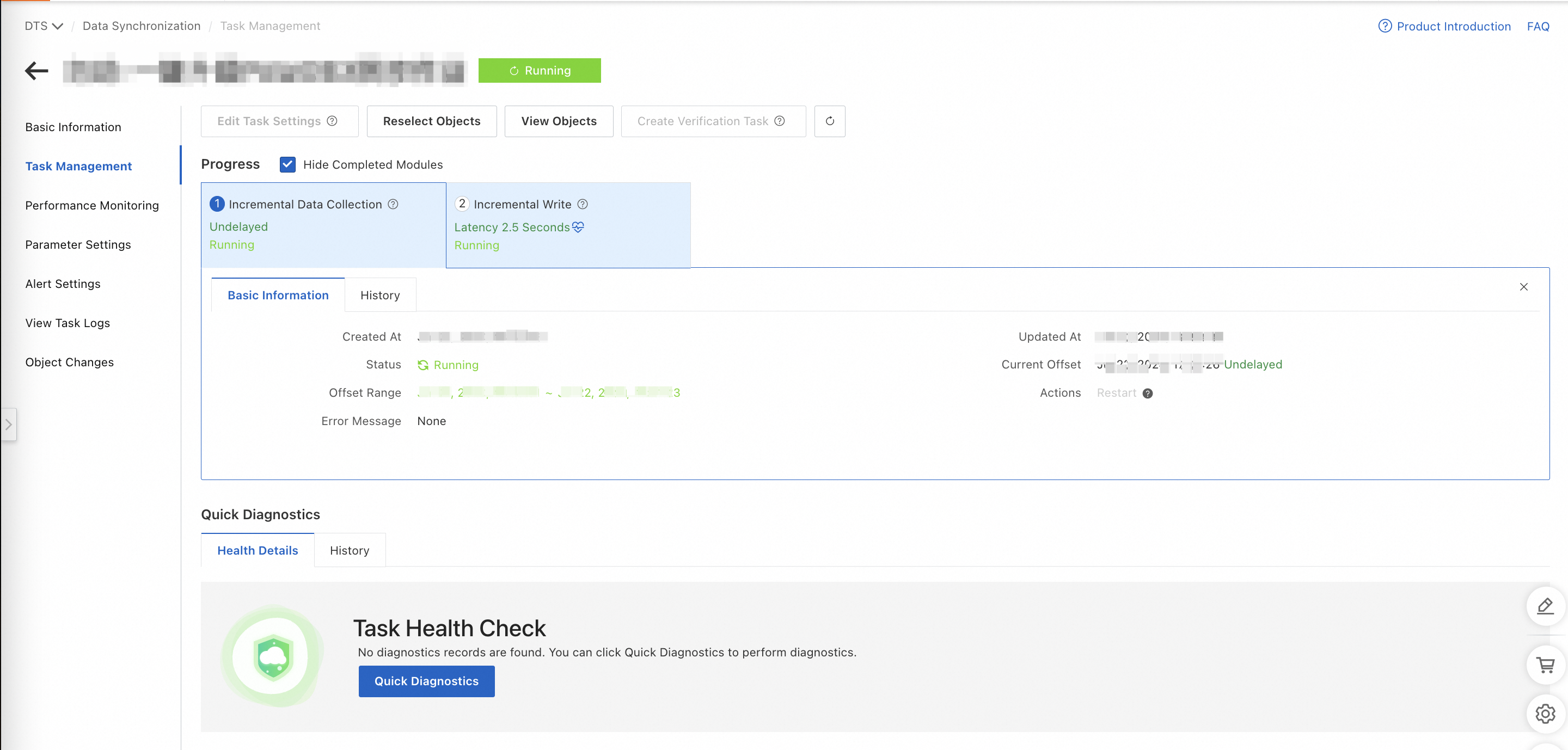Select the Incremental Write module card
The image size is (1568, 750).
point(568,225)
